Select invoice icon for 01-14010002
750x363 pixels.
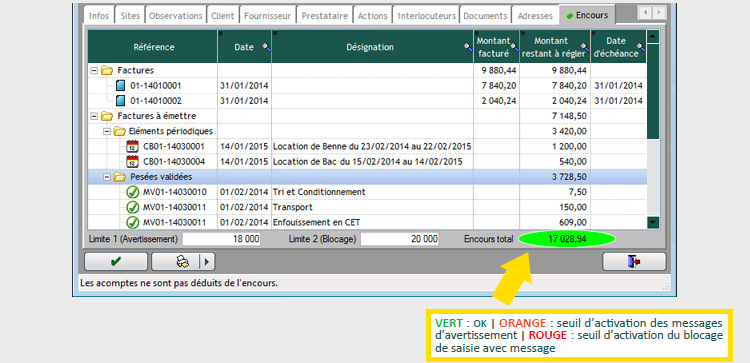tap(121, 101)
